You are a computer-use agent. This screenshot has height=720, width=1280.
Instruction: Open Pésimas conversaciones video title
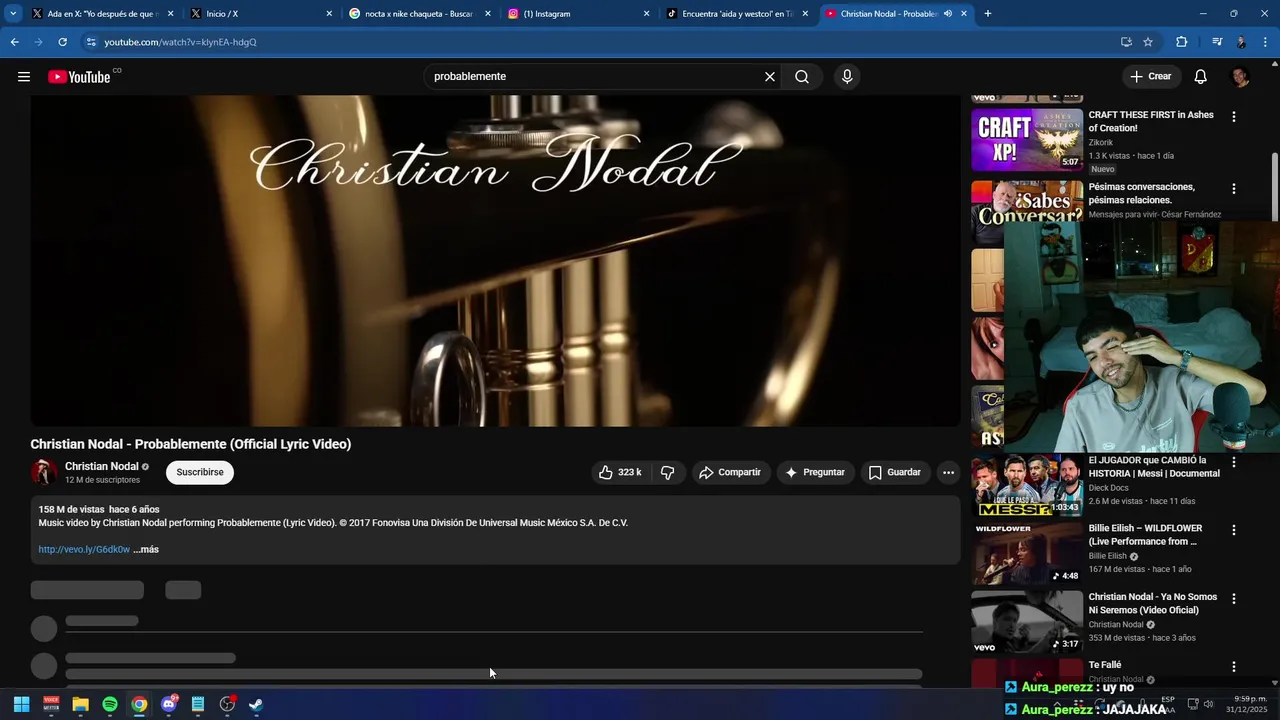1141,193
